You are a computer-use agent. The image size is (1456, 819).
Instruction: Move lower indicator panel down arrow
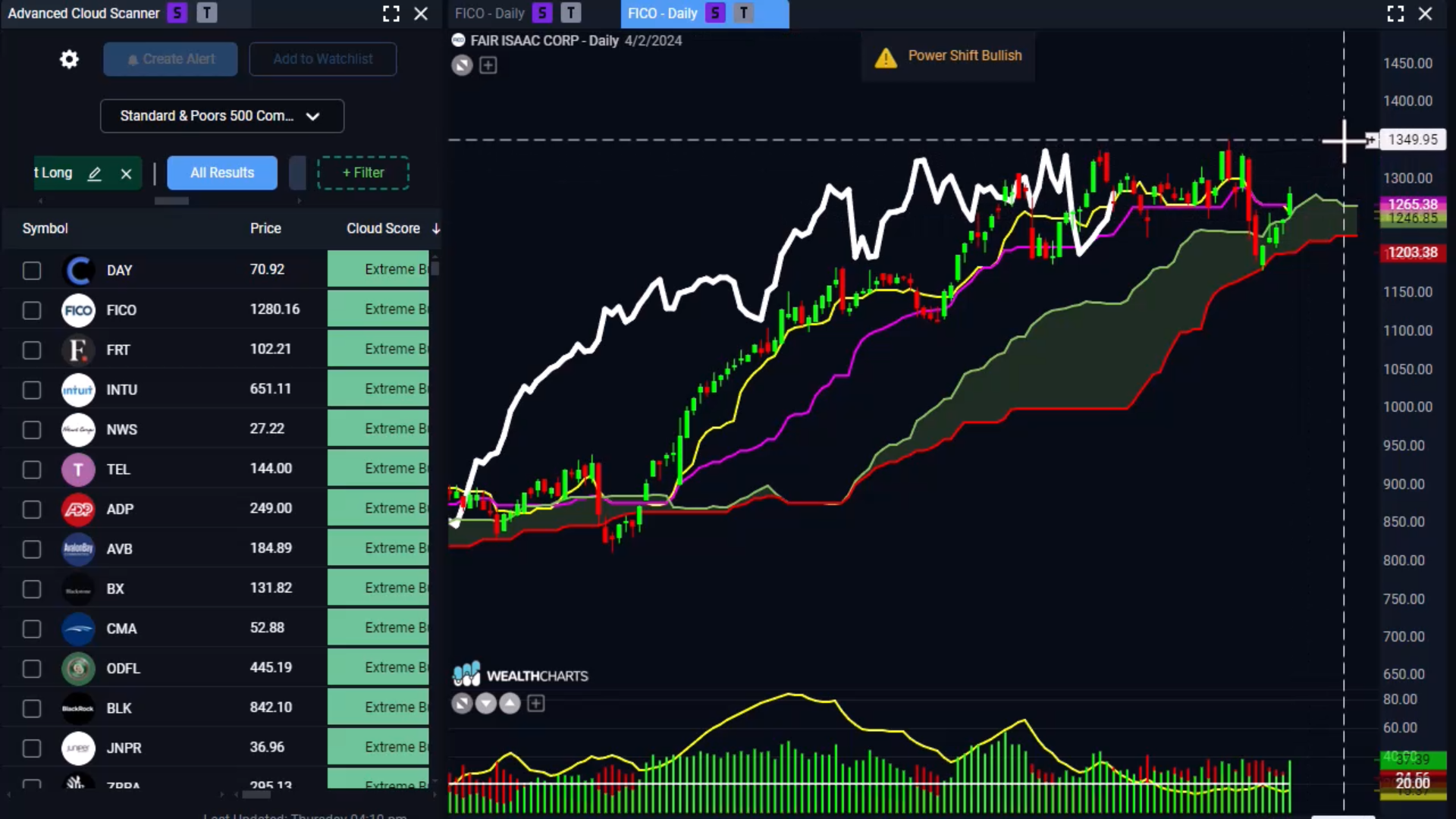point(486,704)
